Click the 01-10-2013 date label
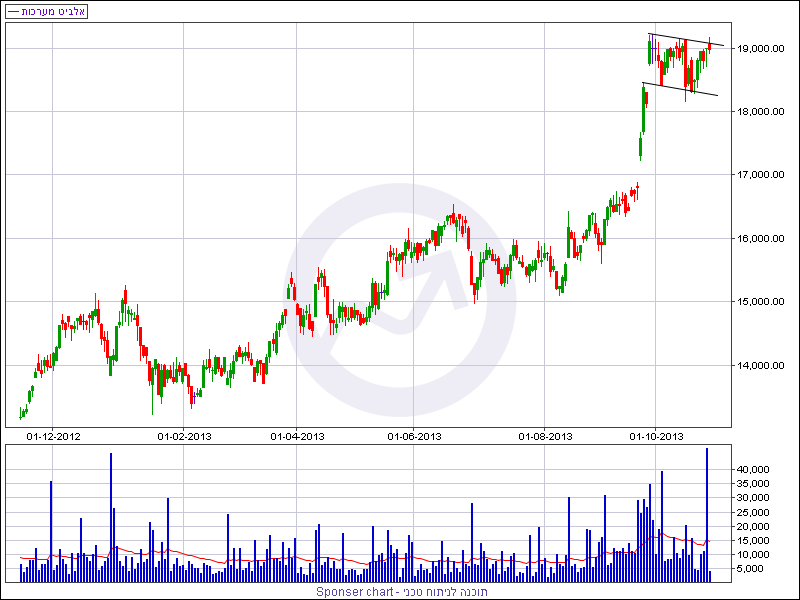 tap(656, 437)
